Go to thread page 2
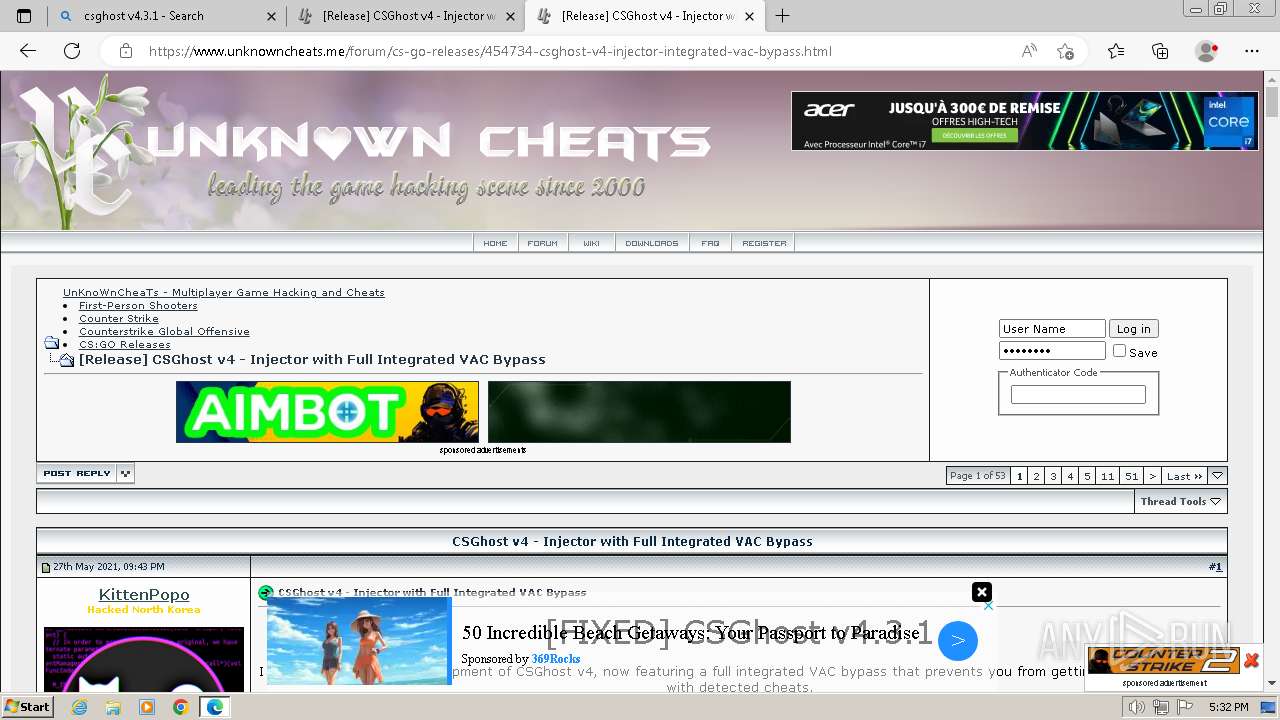The image size is (1280, 720). pyautogui.click(x=1036, y=476)
